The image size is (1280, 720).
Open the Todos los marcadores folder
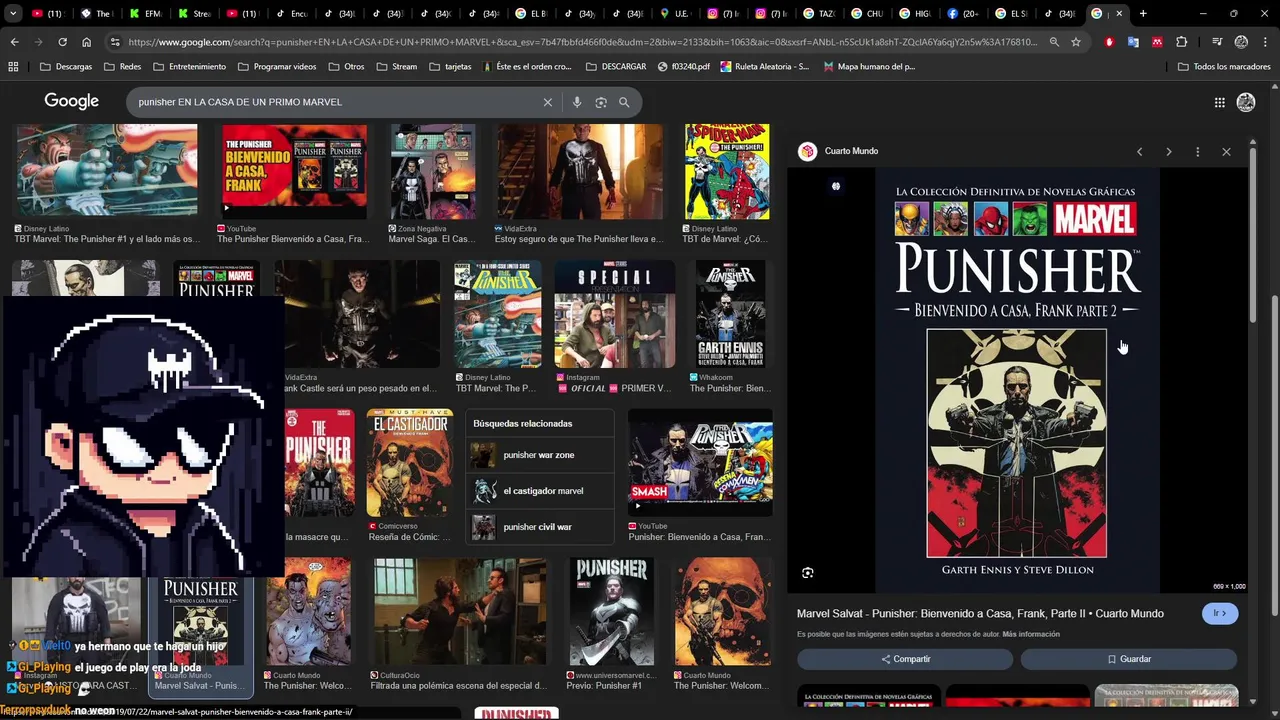pyautogui.click(x=1224, y=67)
